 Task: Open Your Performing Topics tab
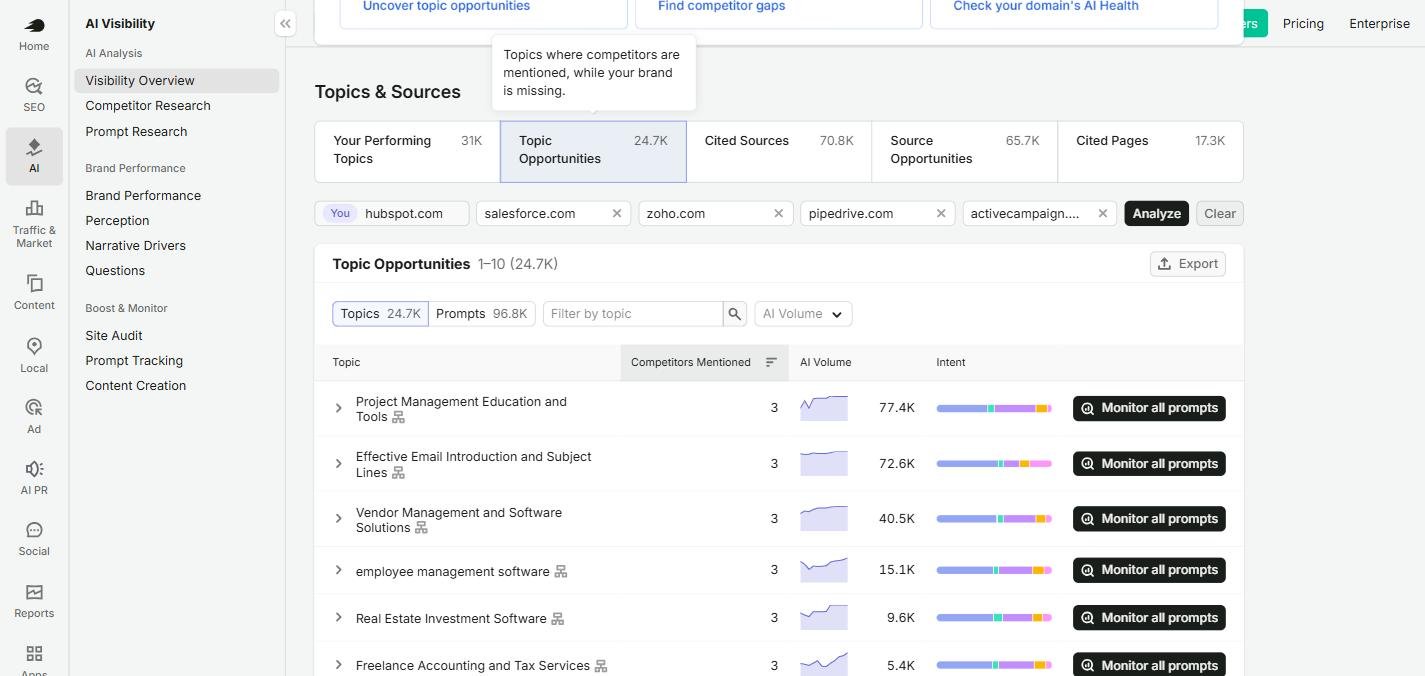point(408,151)
